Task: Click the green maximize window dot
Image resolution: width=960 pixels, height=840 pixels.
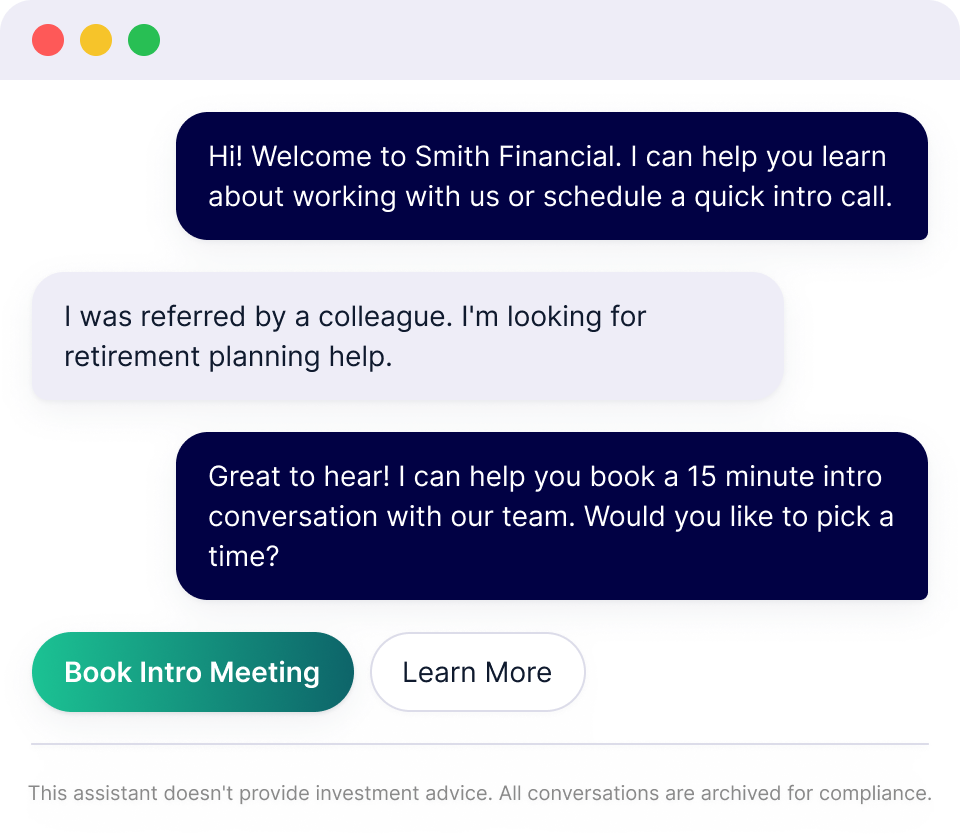Action: (x=144, y=40)
